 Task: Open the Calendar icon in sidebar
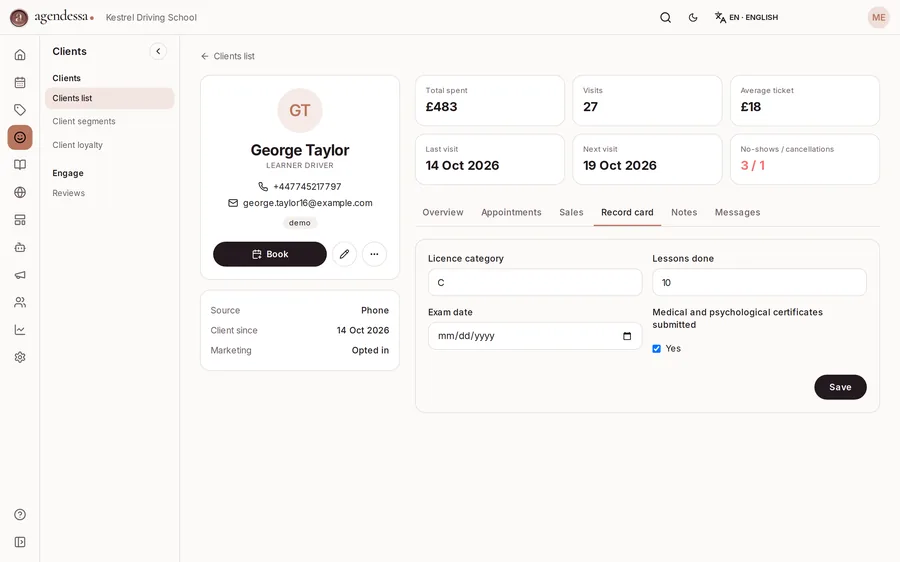(x=20, y=82)
